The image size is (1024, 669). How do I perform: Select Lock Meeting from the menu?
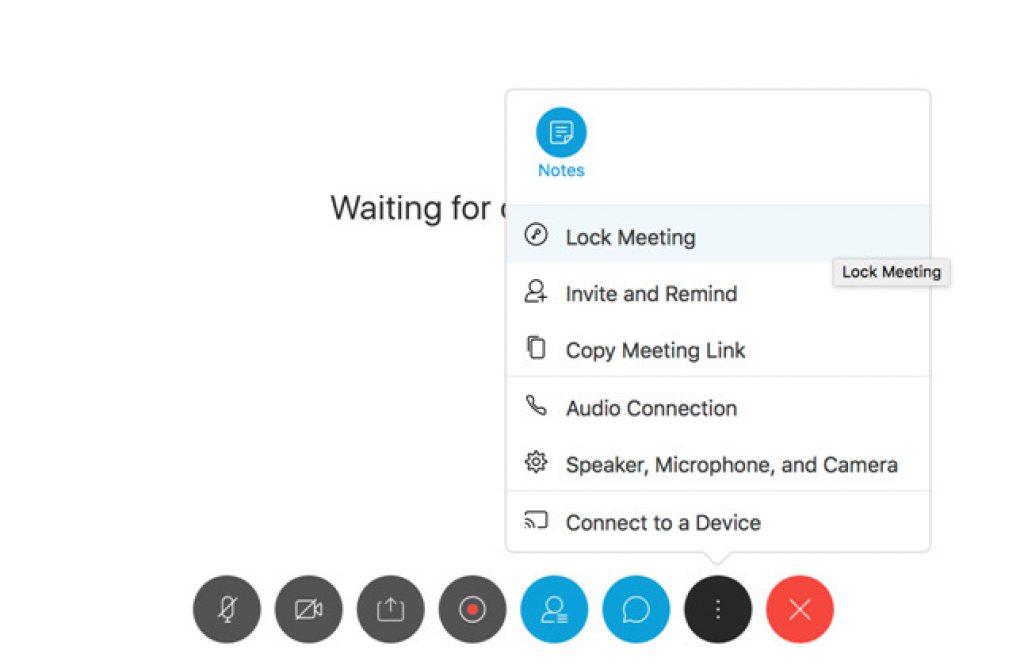click(x=718, y=235)
